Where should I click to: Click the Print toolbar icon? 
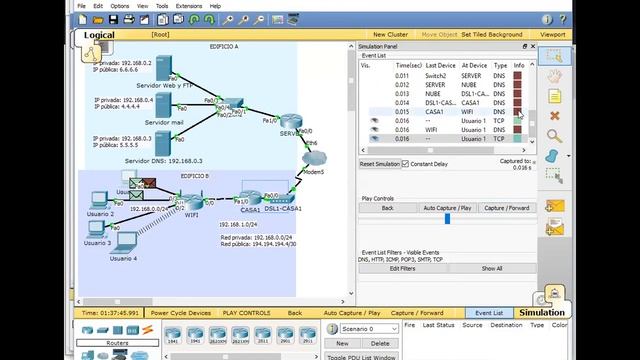(x=129, y=19)
